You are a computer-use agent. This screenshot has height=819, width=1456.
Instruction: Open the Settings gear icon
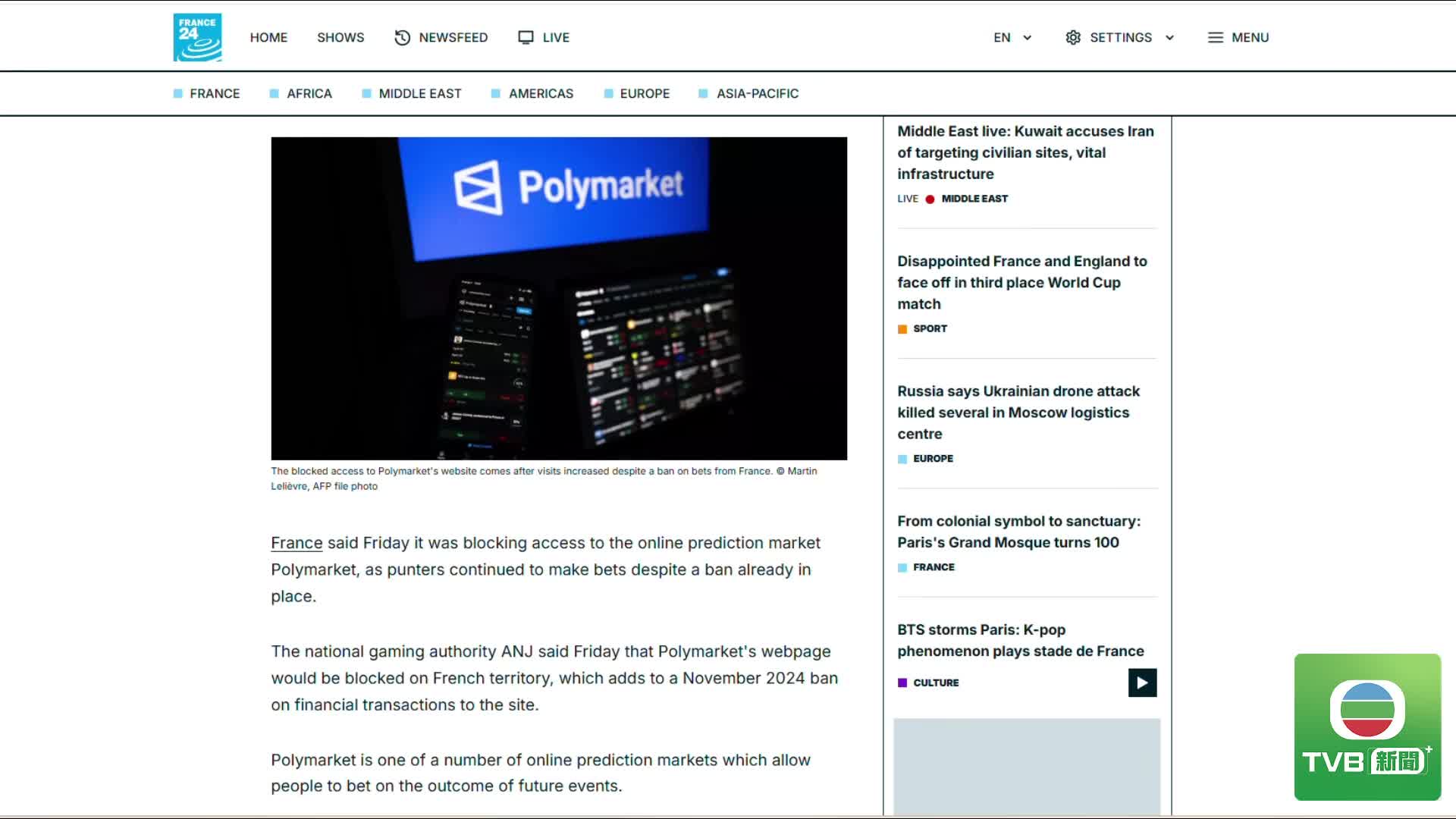coord(1072,37)
